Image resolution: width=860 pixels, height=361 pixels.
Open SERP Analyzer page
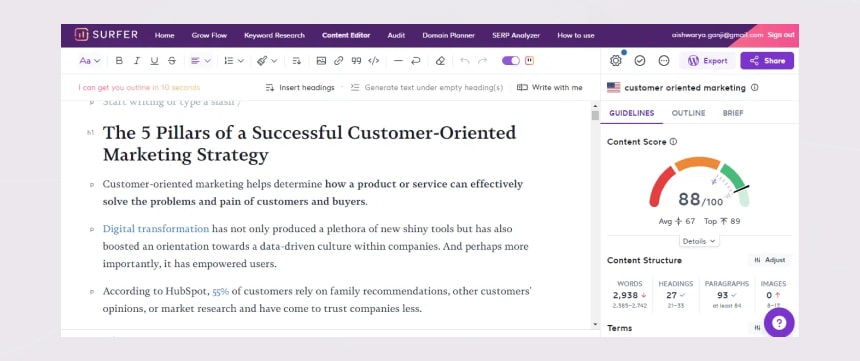516,35
